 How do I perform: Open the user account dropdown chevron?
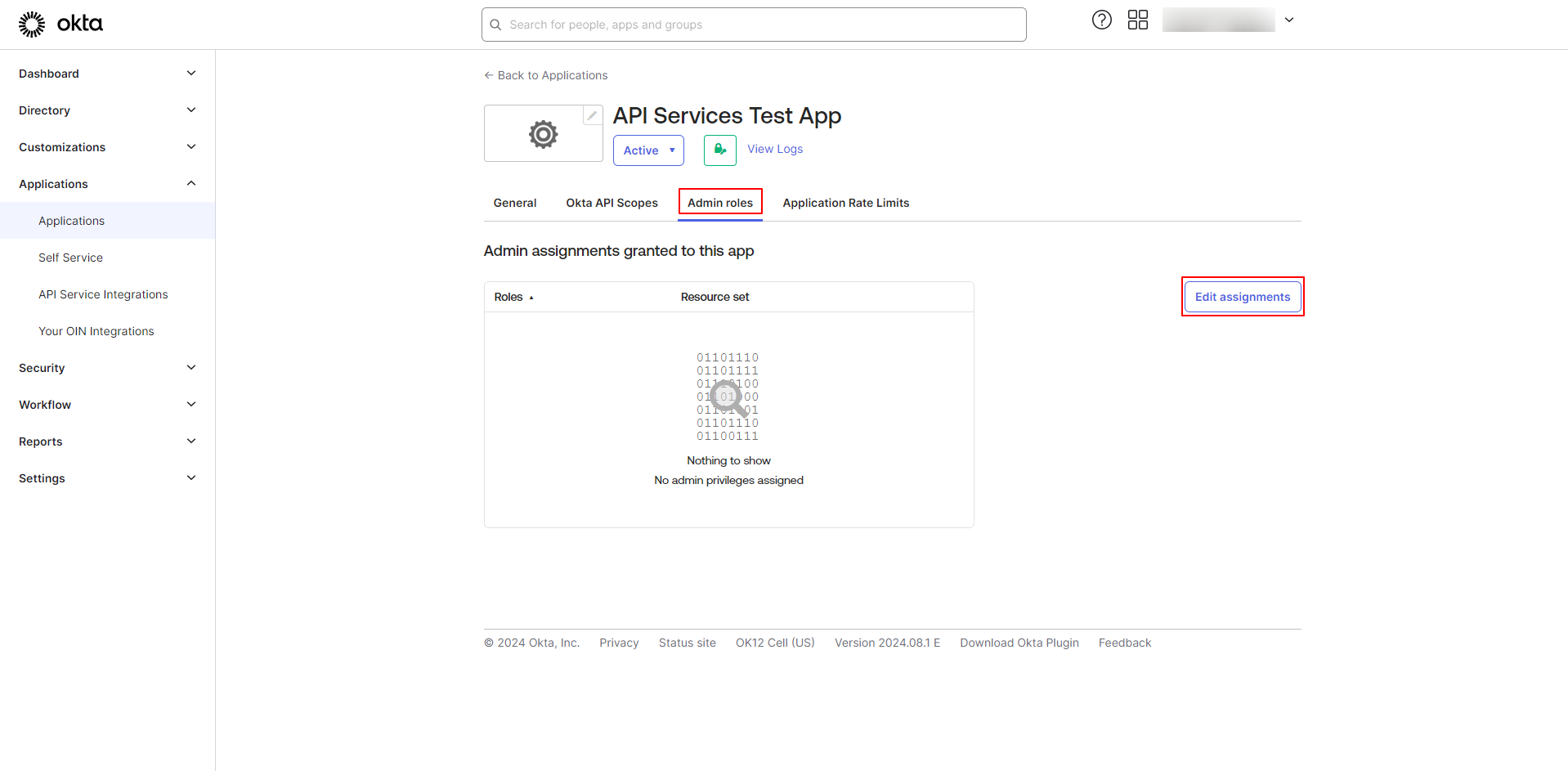click(1289, 20)
